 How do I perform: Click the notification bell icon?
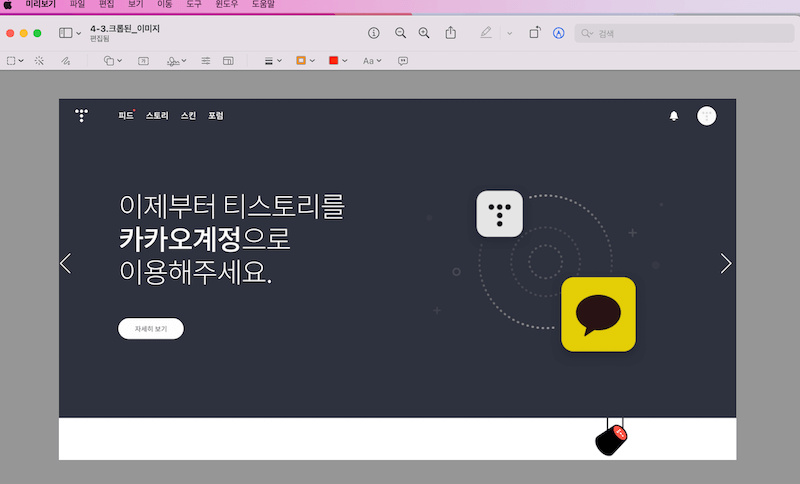[674, 116]
